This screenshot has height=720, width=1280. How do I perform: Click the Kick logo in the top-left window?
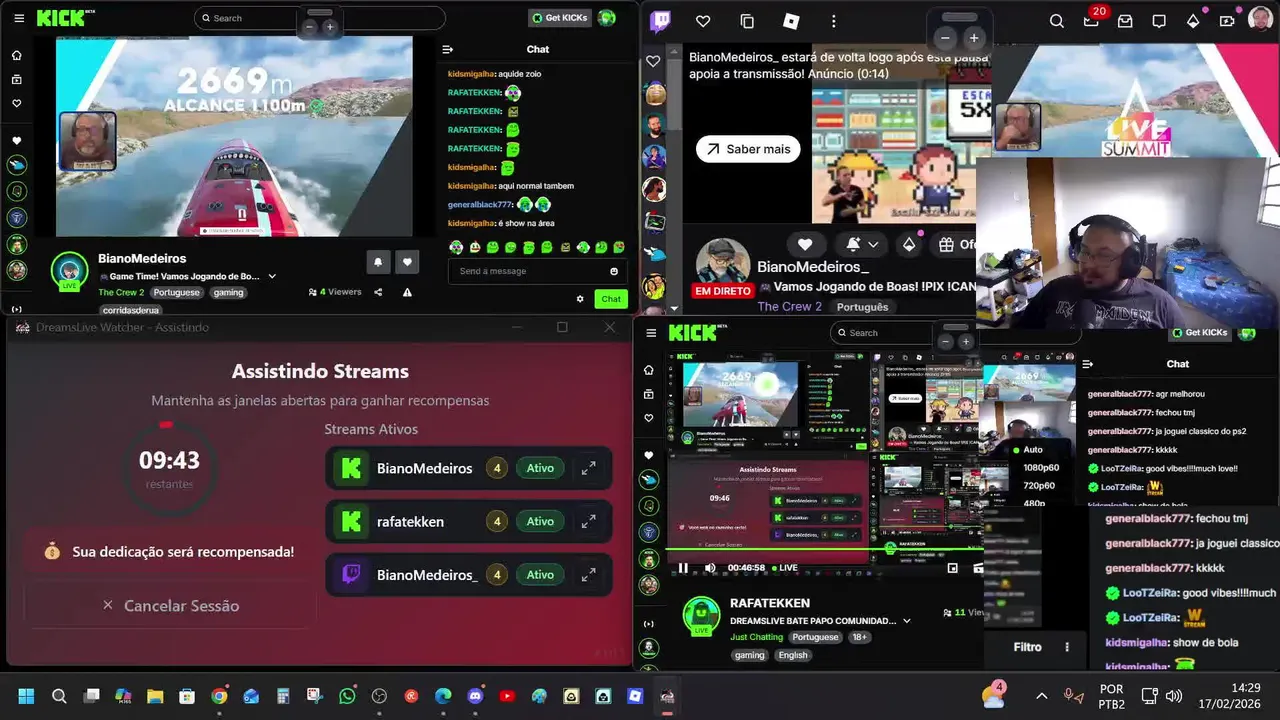click(60, 18)
